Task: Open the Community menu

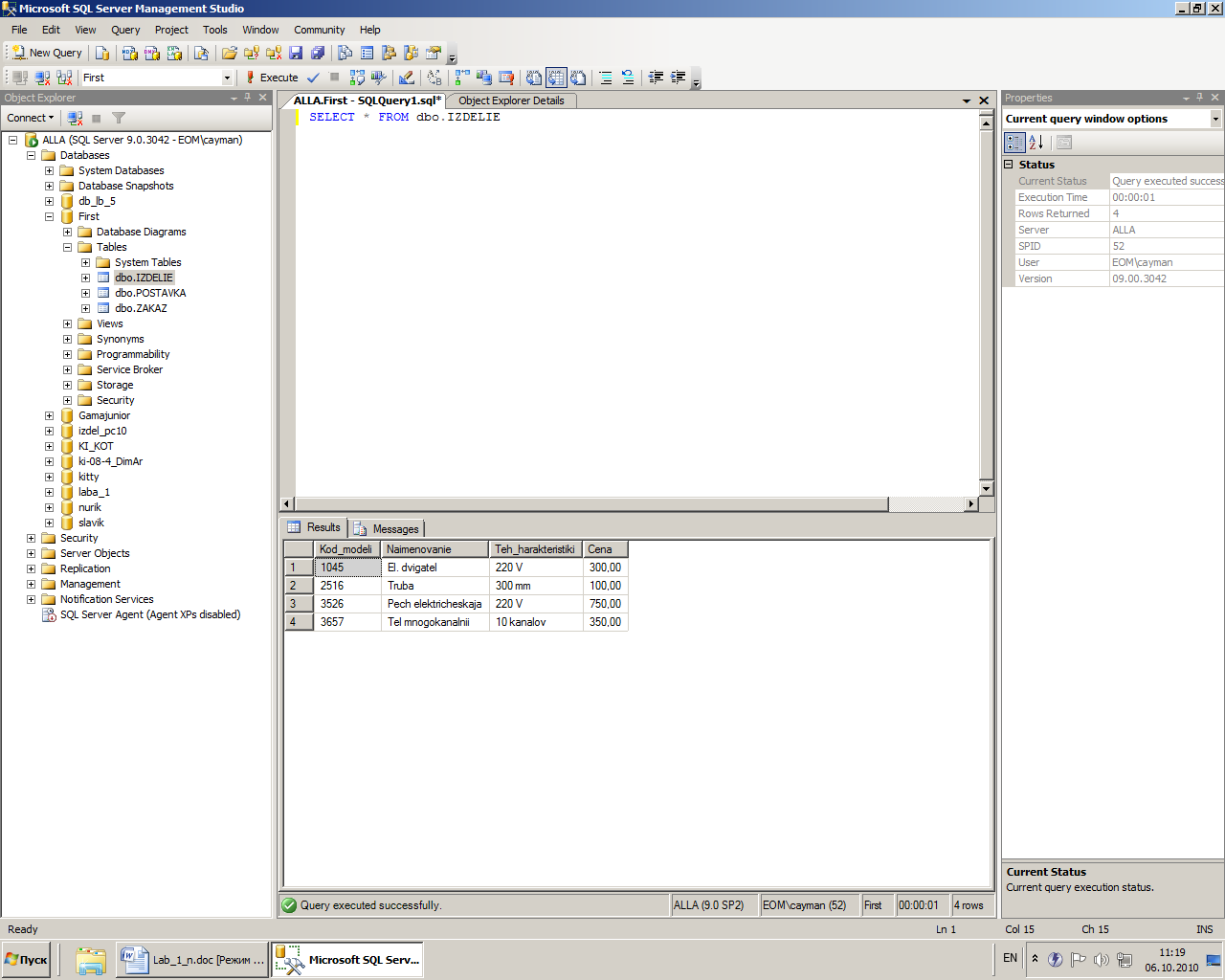Action: click(x=320, y=30)
